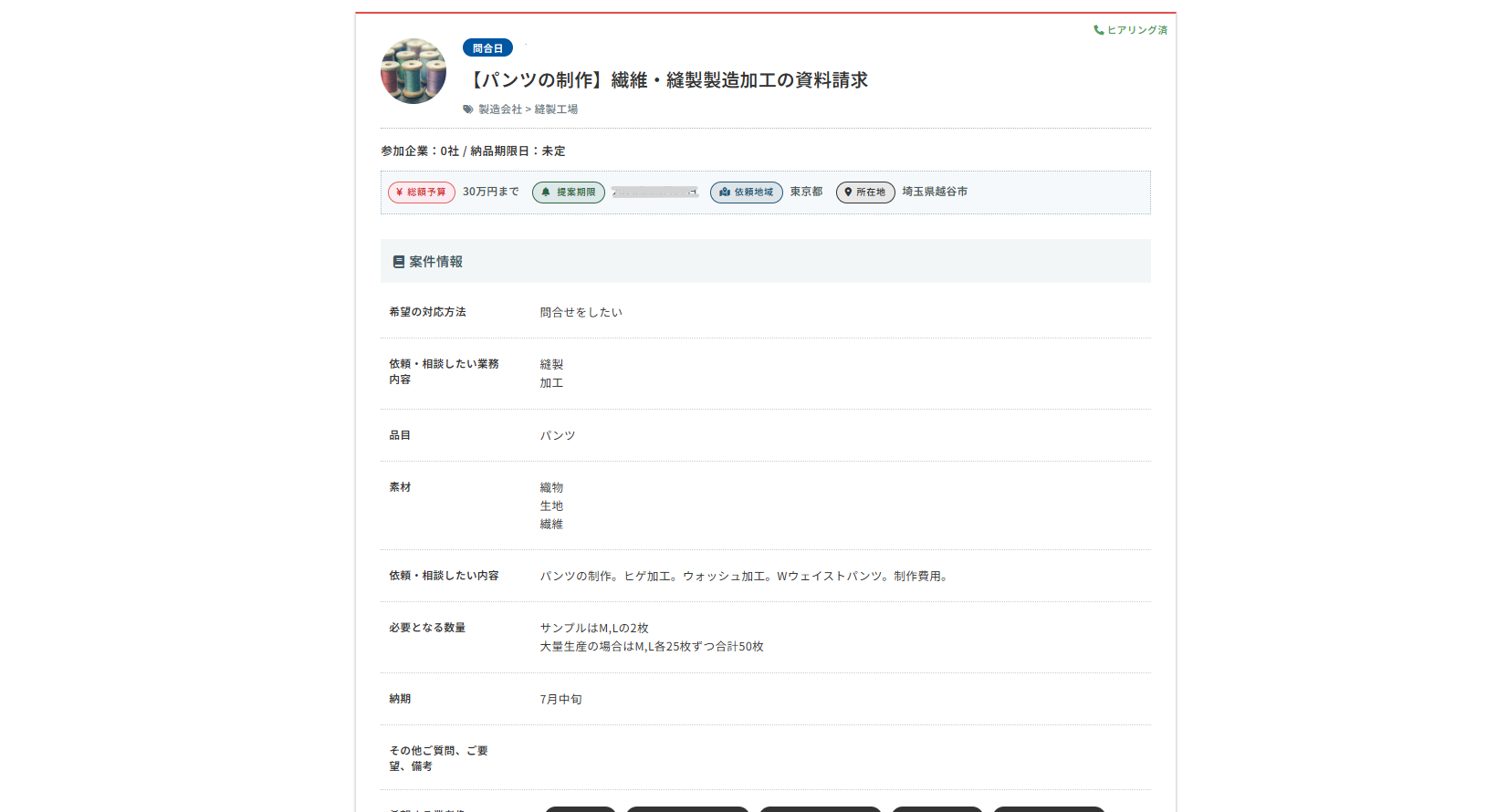
Task: Click the 依頼・相談したい業務内容 label
Action: pyautogui.click(x=445, y=371)
